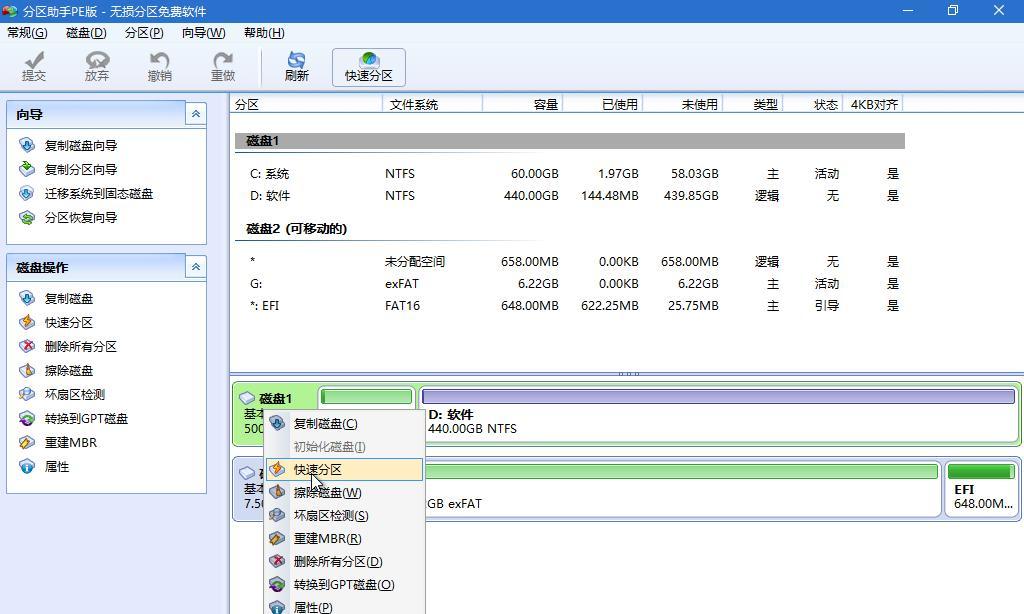This screenshot has height=614, width=1024.
Task: Choose 坏扇区检测(S) in the context menu
Action: (x=345, y=516)
